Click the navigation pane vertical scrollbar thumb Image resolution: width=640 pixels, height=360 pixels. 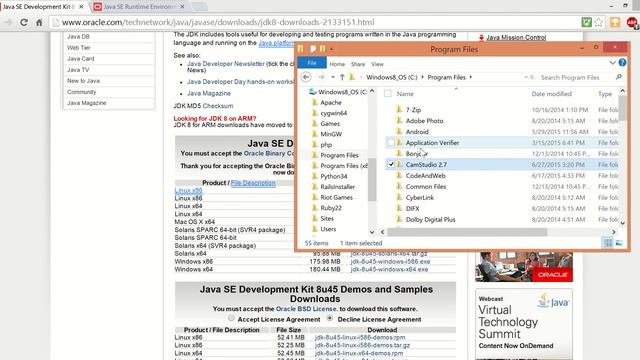[371, 179]
